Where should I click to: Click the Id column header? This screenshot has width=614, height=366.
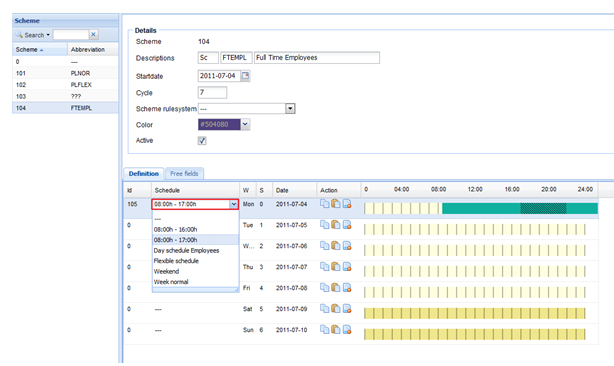click(137, 190)
